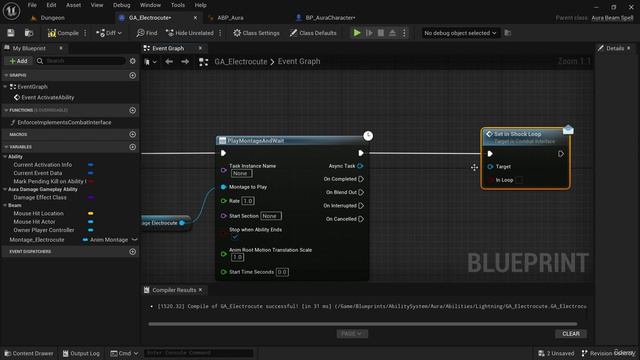Open play mode options dots
This screenshot has height=360, width=640.
tap(404, 33)
